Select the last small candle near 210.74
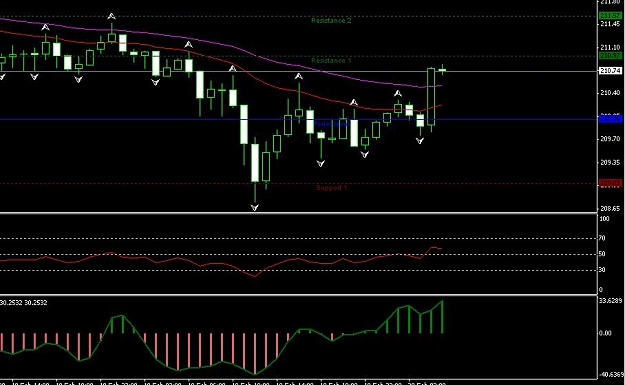Image resolution: width=625 pixels, height=385 pixels. click(x=442, y=70)
